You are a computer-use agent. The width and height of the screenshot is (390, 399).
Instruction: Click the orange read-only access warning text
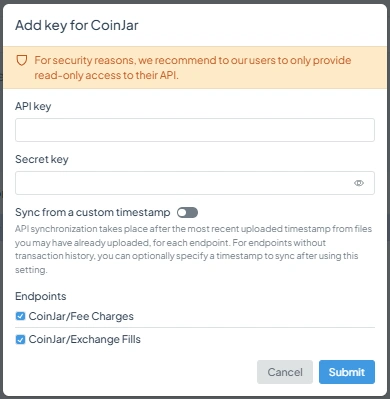pyautogui.click(x=193, y=68)
